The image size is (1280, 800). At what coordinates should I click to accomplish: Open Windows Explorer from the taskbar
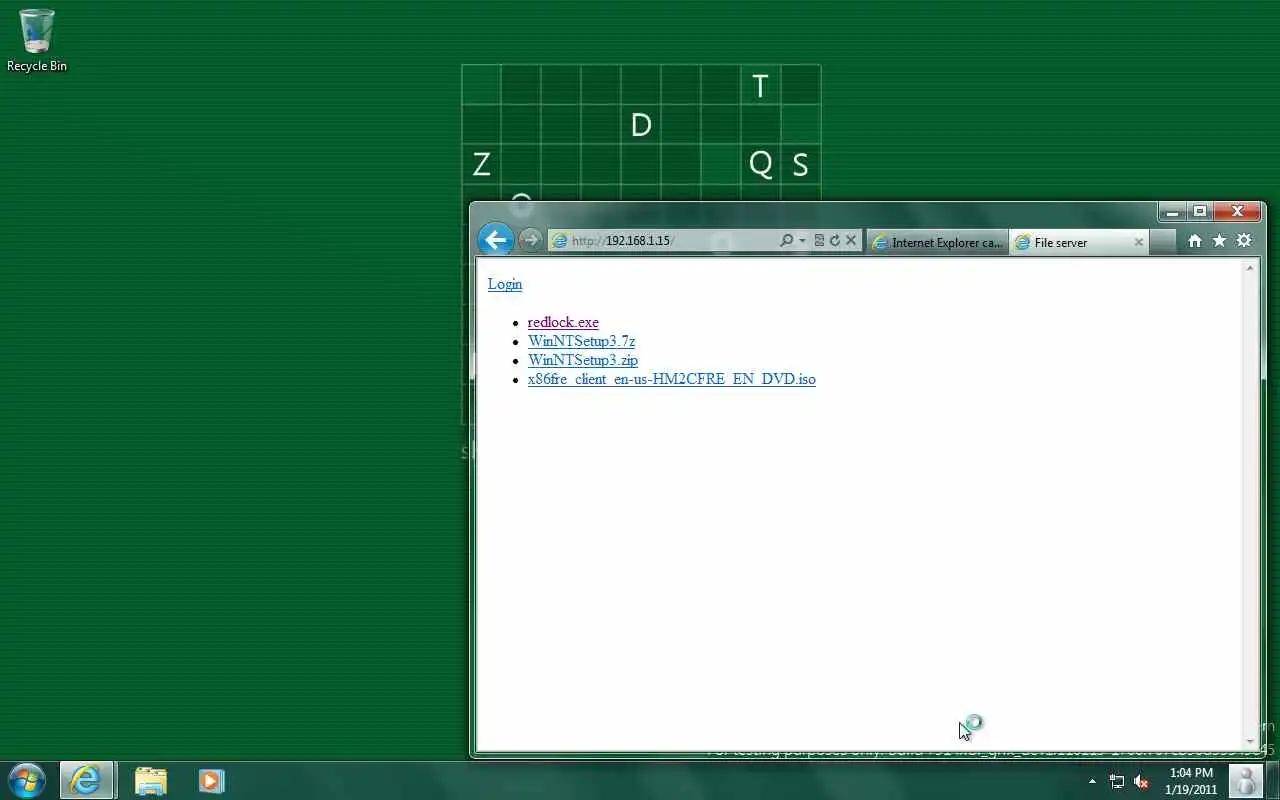tap(150, 780)
